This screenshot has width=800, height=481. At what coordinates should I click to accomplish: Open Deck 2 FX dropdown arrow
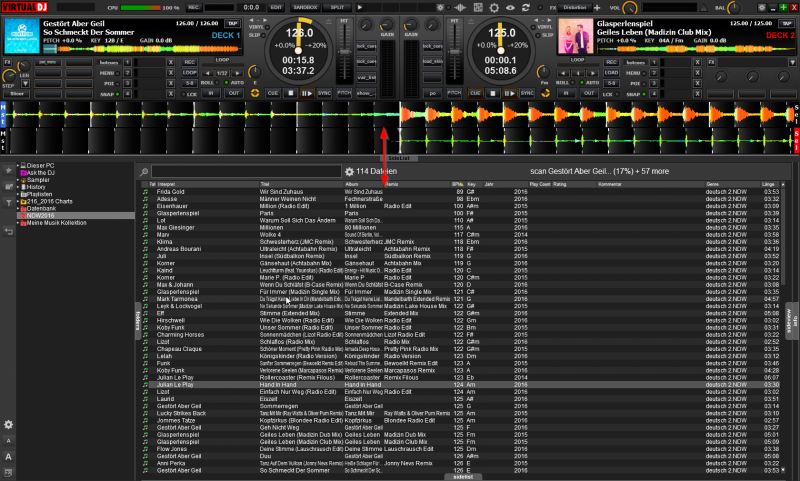click(792, 62)
